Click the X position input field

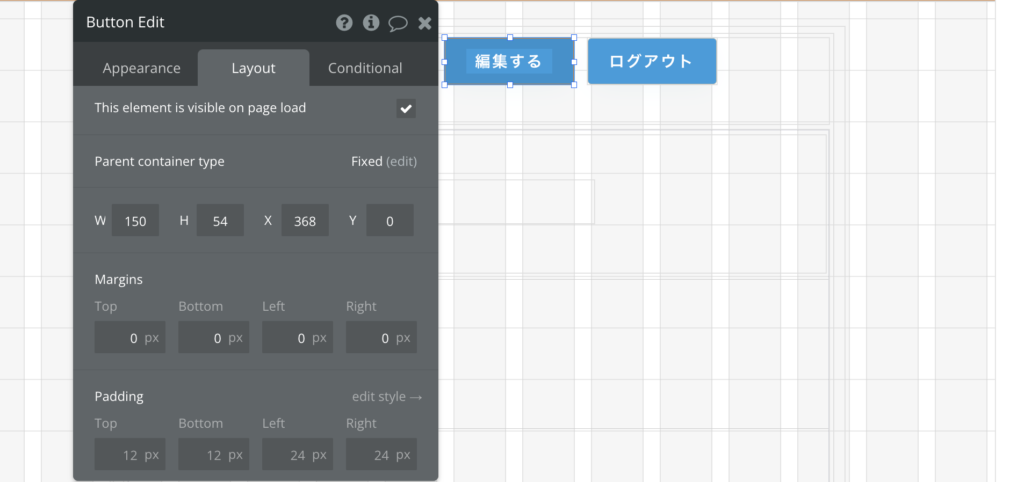point(305,221)
